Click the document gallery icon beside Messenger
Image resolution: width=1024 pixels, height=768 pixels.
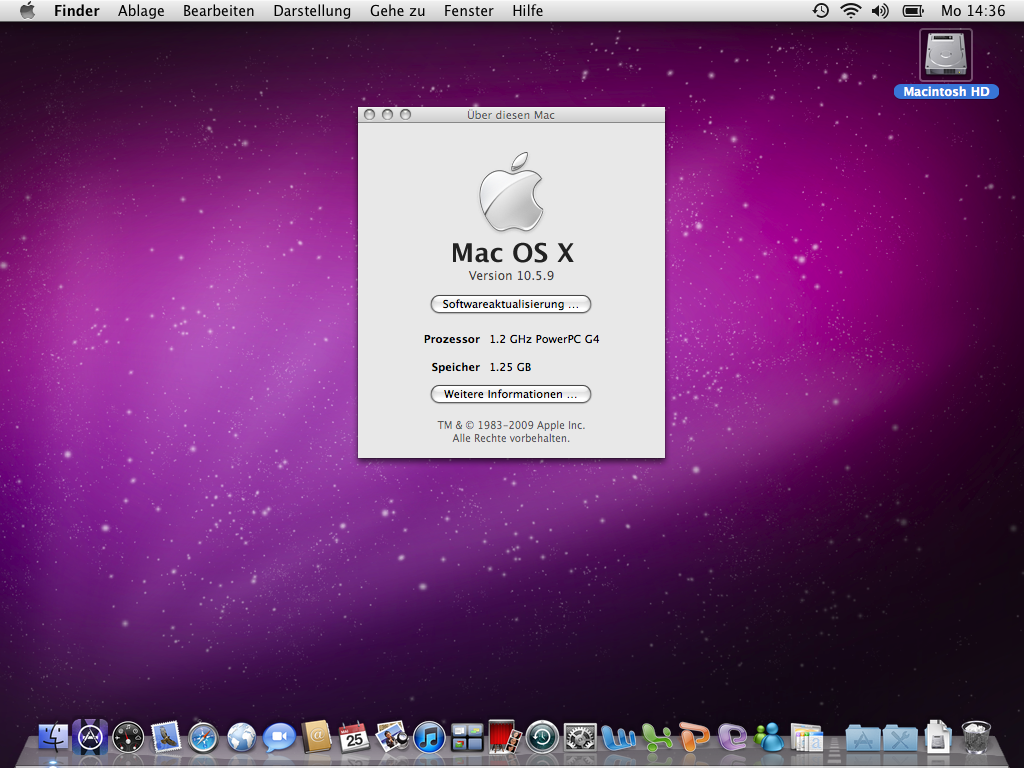(807, 738)
